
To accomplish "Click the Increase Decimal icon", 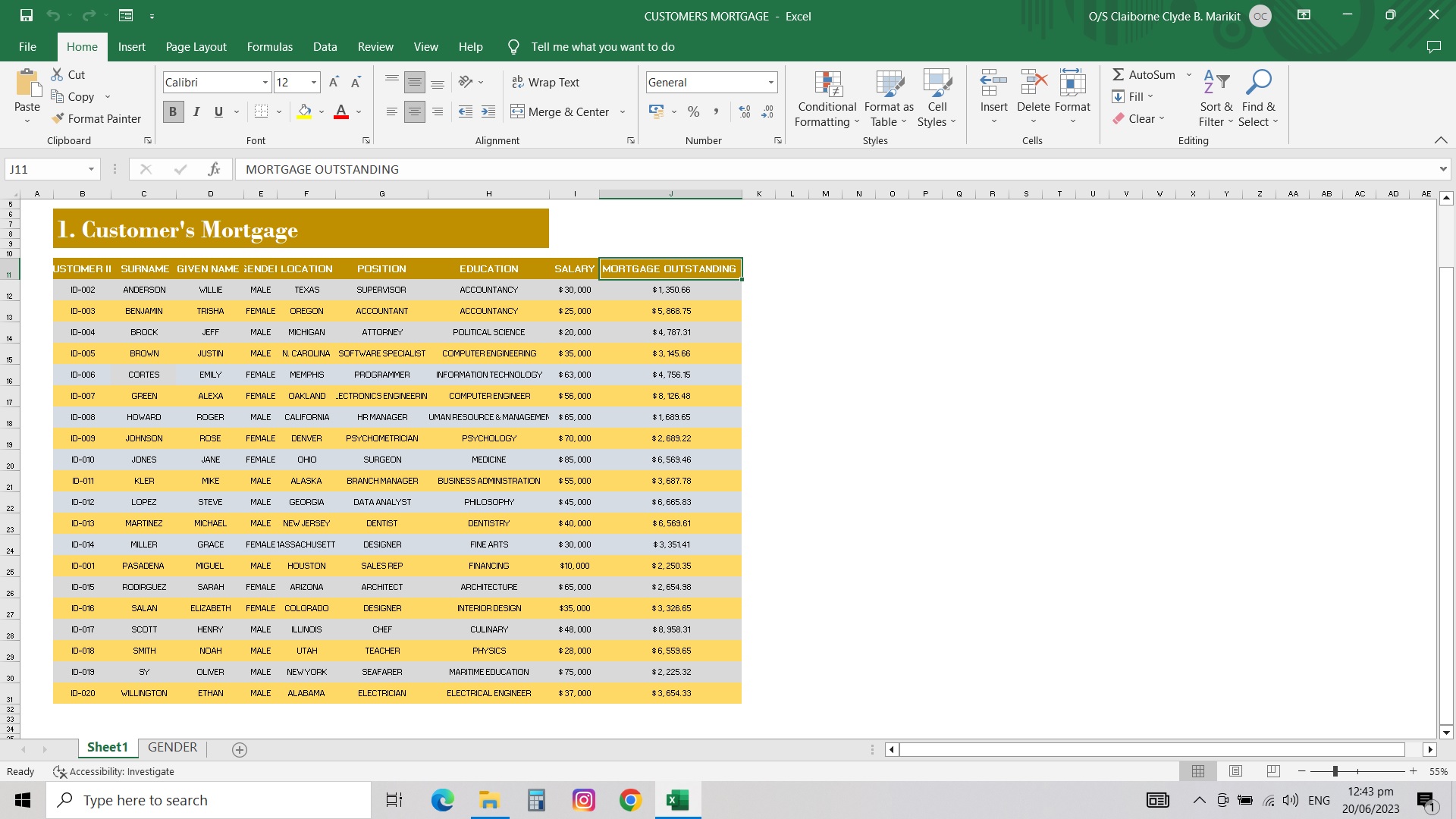I will point(745,111).
